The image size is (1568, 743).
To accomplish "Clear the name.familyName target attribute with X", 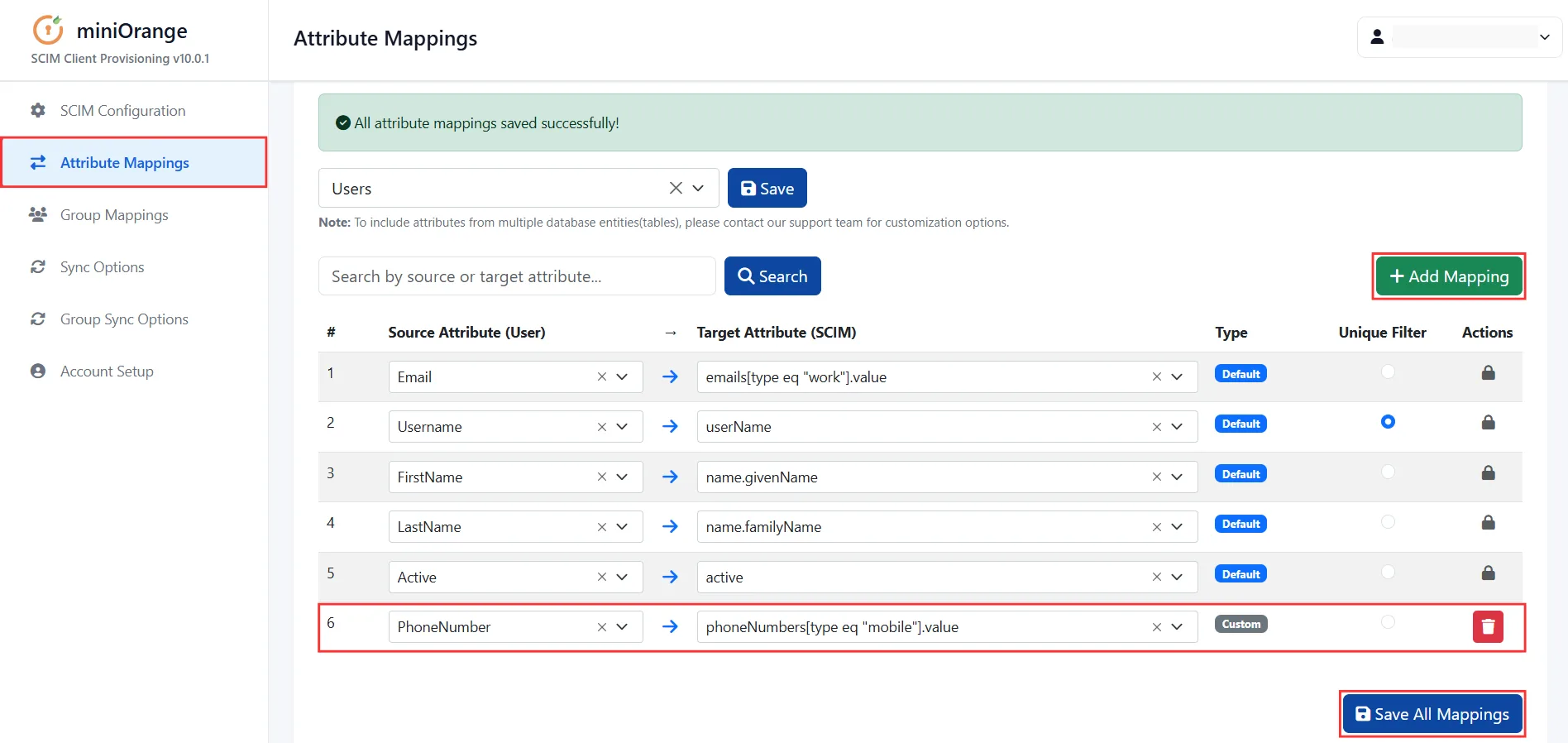I will tap(1157, 527).
